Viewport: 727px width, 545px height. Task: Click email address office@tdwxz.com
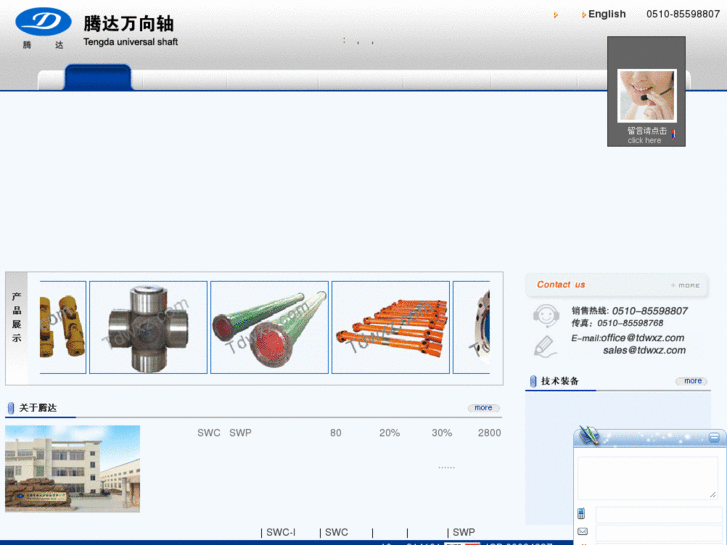(642, 338)
